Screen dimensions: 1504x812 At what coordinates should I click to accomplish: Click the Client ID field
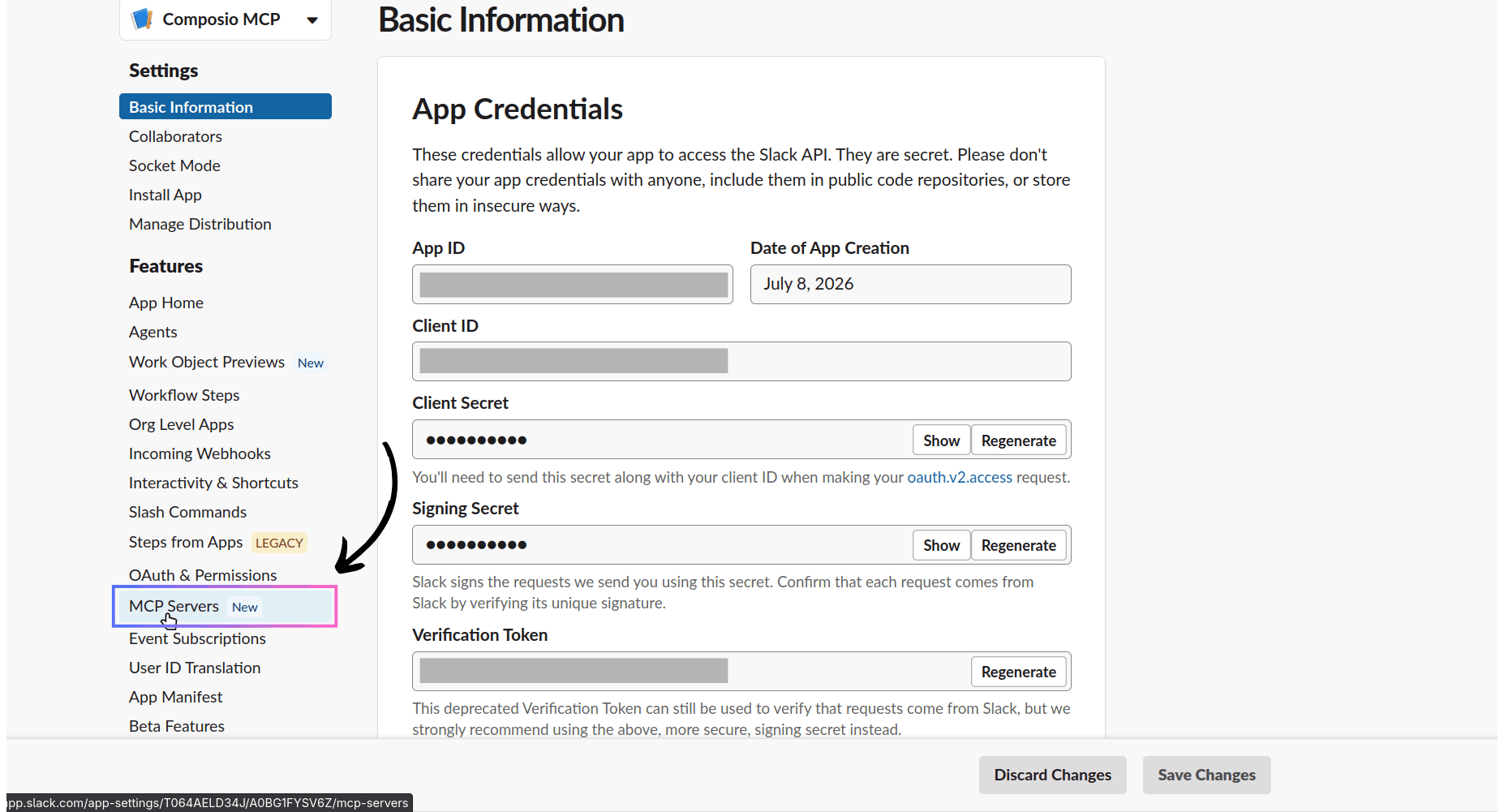tap(741, 362)
